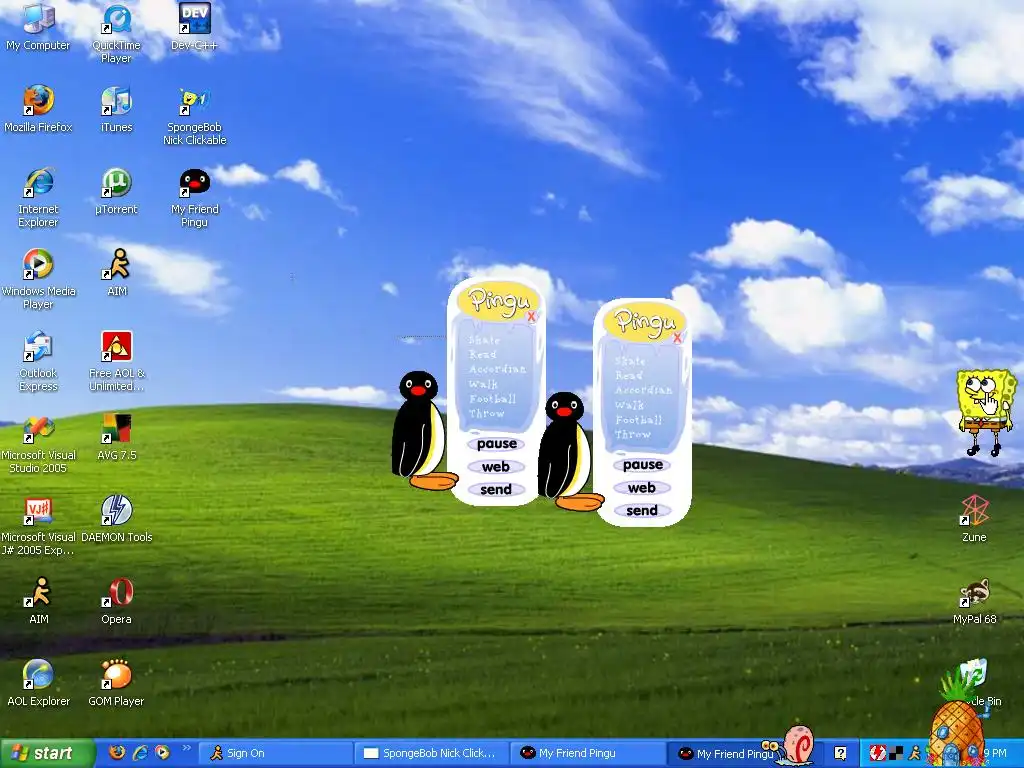1024x768 pixels.
Task: Select the QuickTime Player desktop icon
Action: point(116,33)
